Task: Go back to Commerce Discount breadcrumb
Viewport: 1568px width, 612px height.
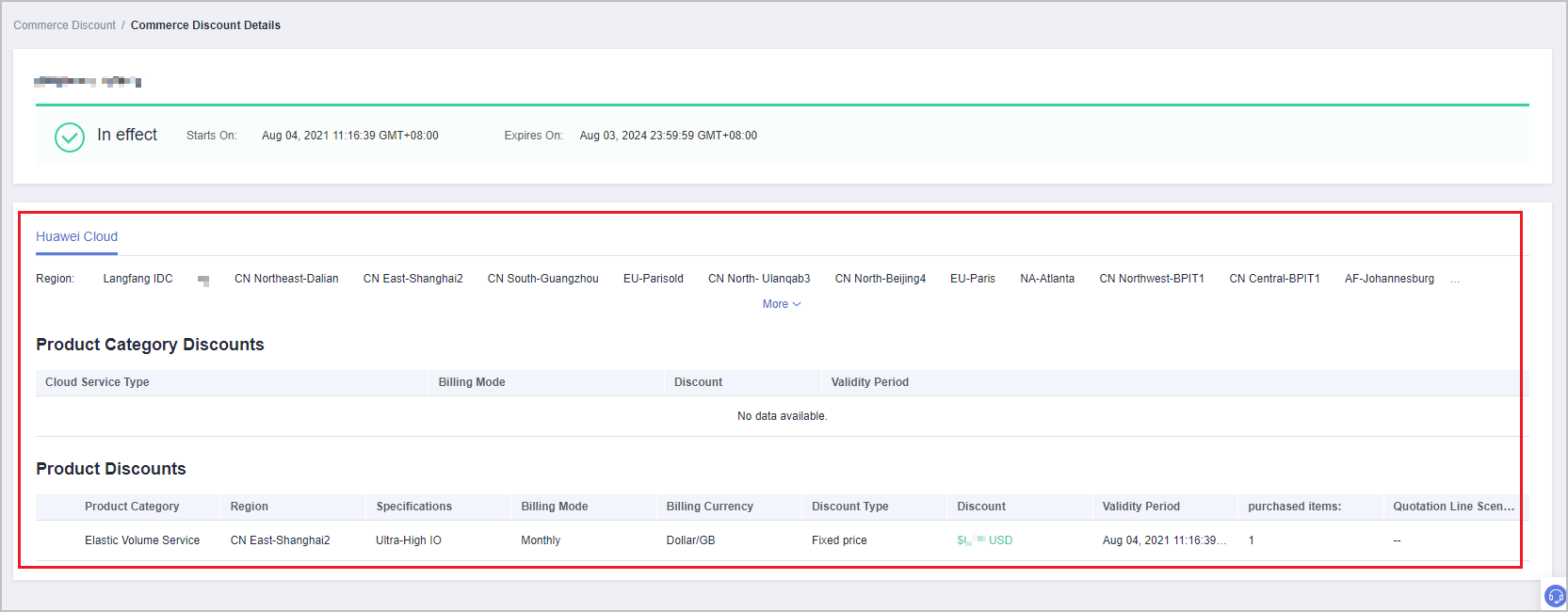Action: pos(65,25)
